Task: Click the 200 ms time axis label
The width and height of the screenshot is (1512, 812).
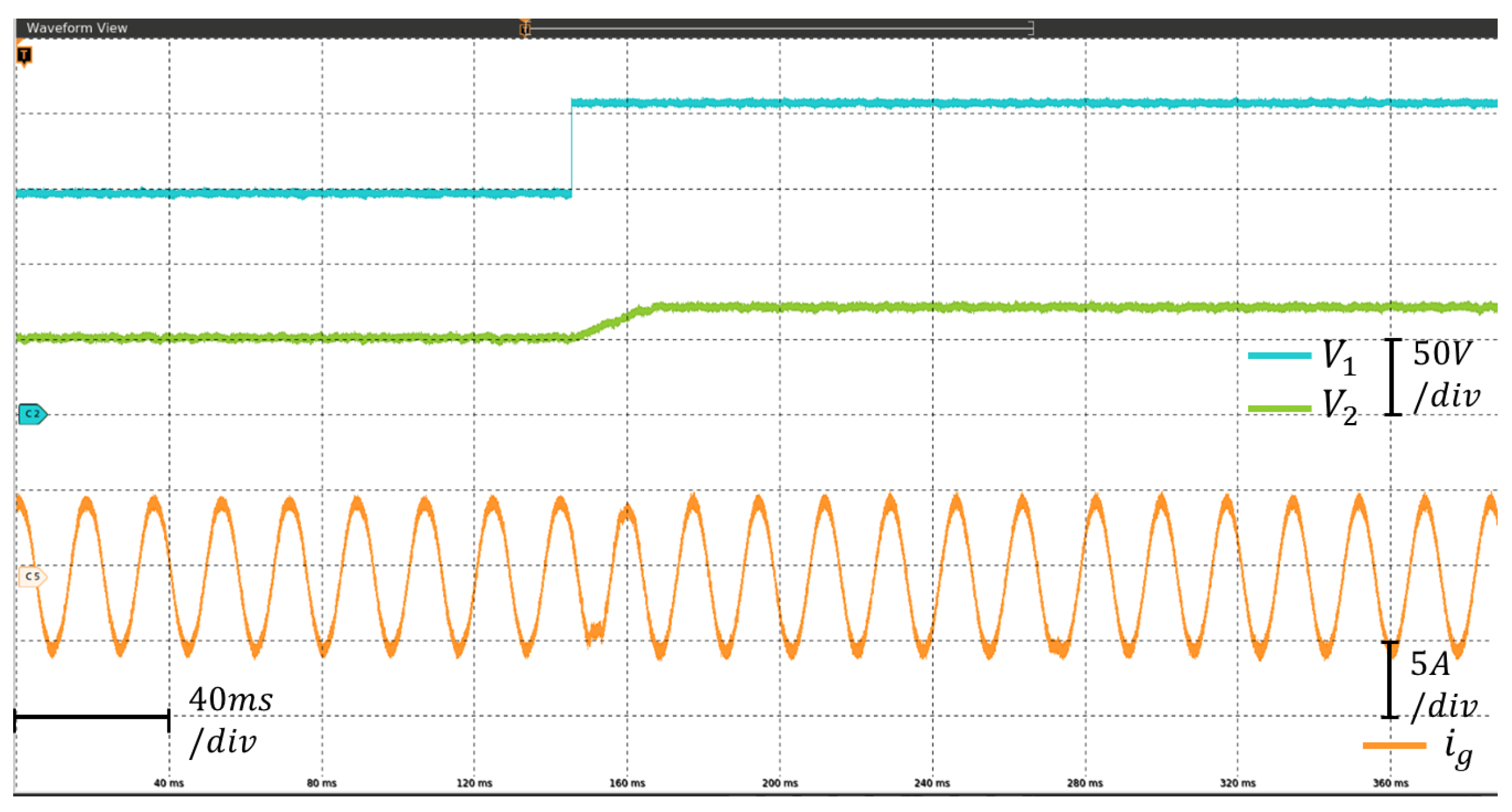Action: (x=779, y=783)
